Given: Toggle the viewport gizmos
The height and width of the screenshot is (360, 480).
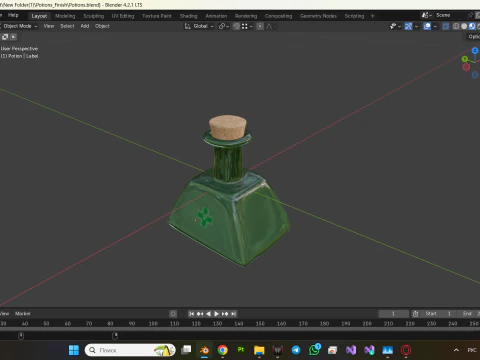Looking at the screenshot, I should pyautogui.click(x=408, y=26).
